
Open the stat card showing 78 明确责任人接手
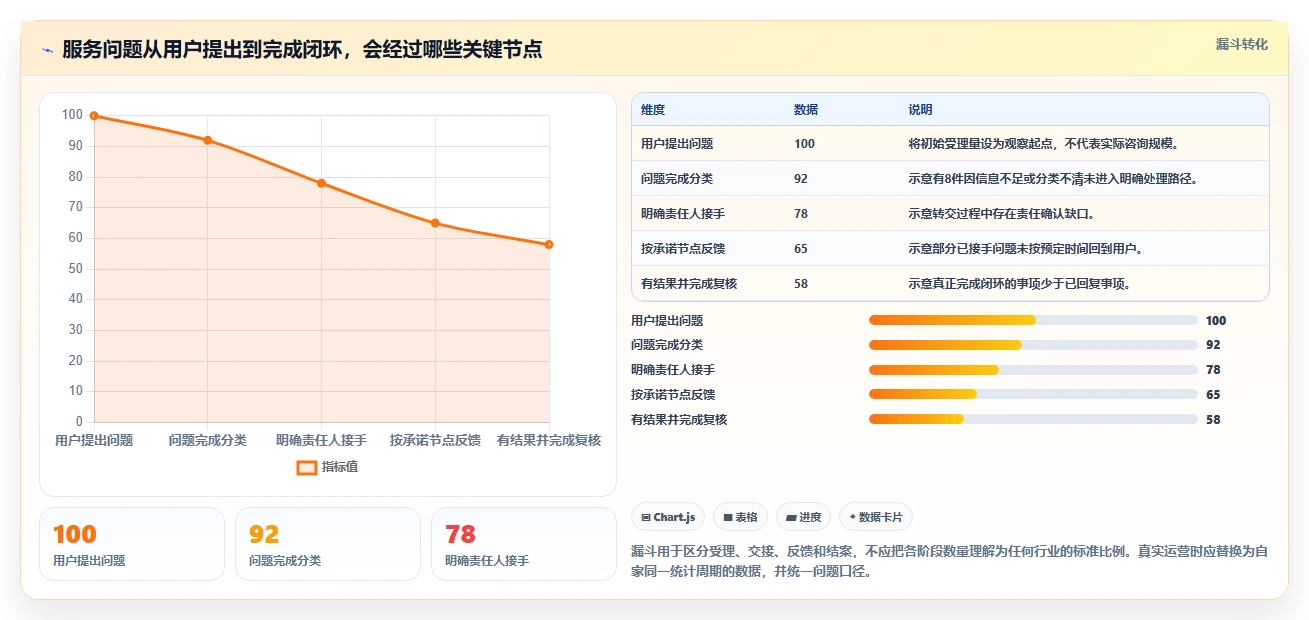click(524, 544)
